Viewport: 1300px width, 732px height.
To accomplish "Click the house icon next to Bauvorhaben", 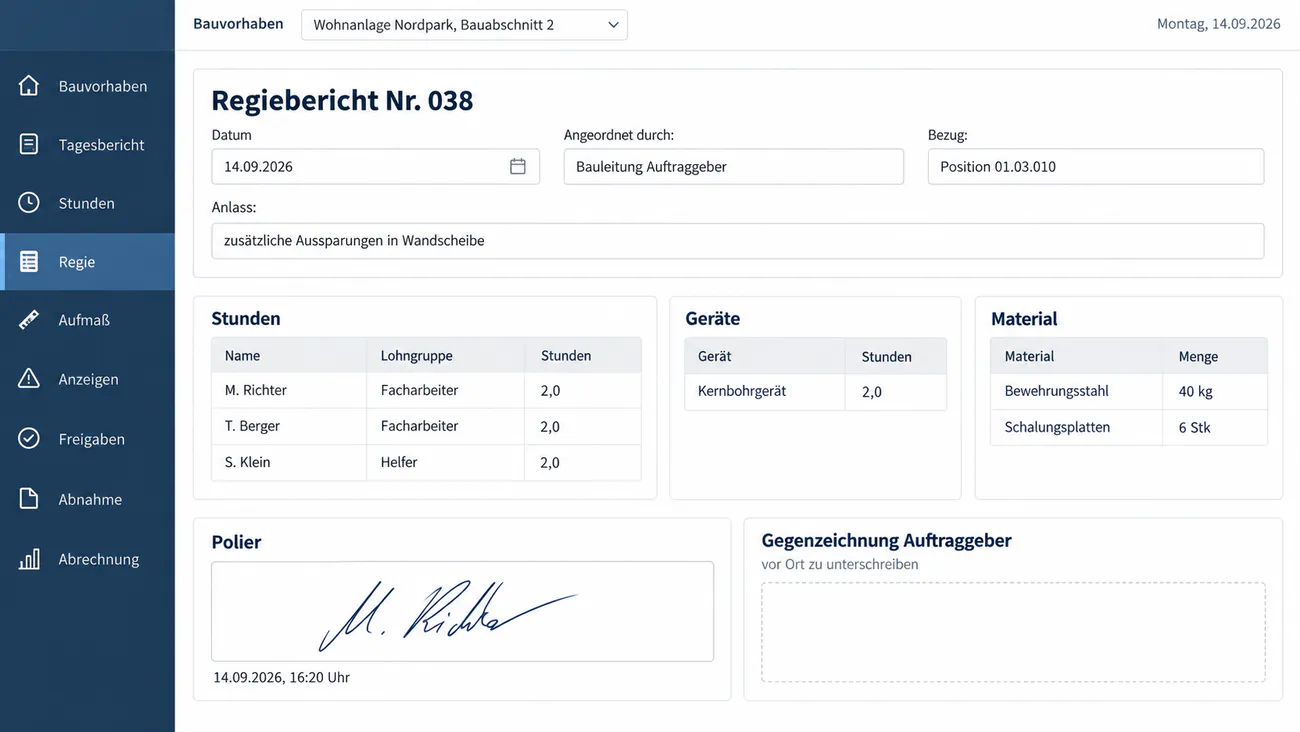I will coord(29,86).
